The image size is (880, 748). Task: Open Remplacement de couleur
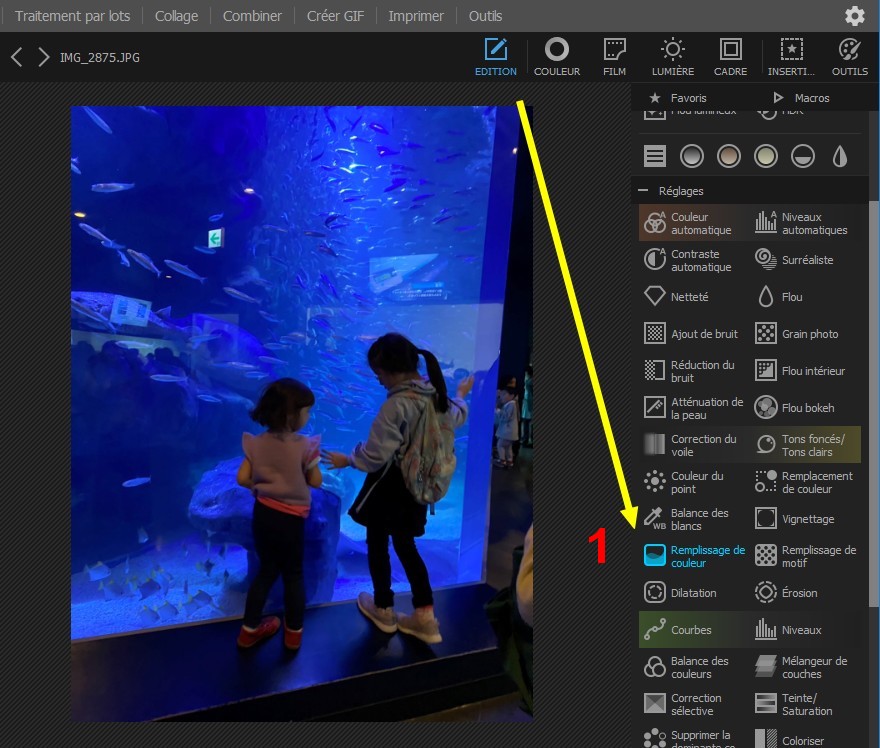pyautogui.click(x=804, y=482)
